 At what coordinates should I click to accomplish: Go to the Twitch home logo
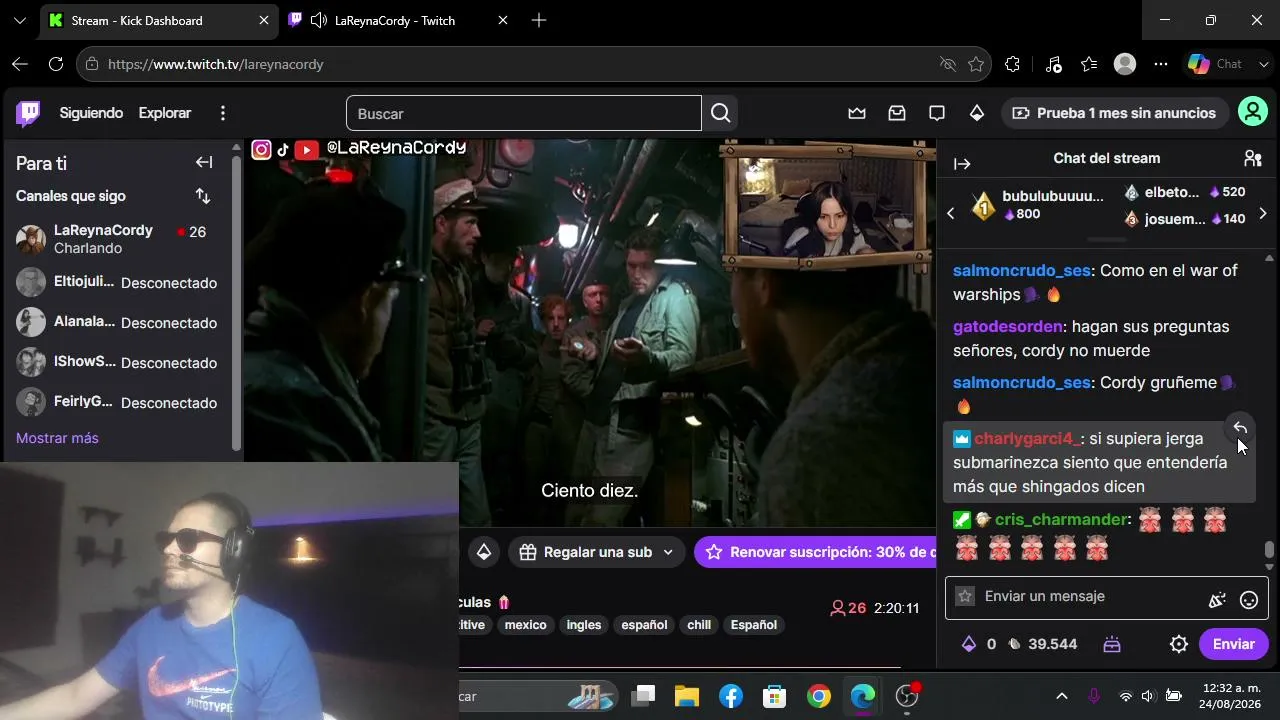click(28, 113)
